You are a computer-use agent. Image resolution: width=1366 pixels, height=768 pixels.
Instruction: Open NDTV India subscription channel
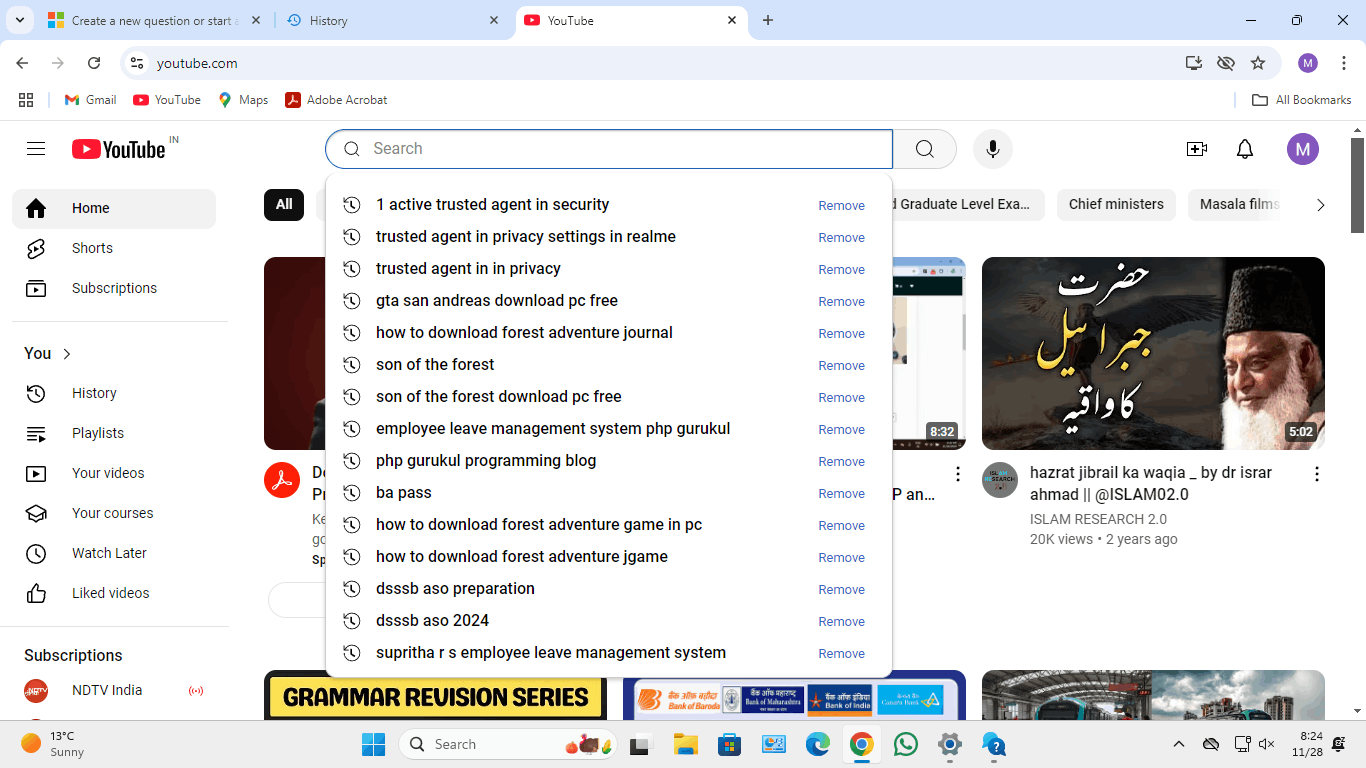pyautogui.click(x=114, y=690)
